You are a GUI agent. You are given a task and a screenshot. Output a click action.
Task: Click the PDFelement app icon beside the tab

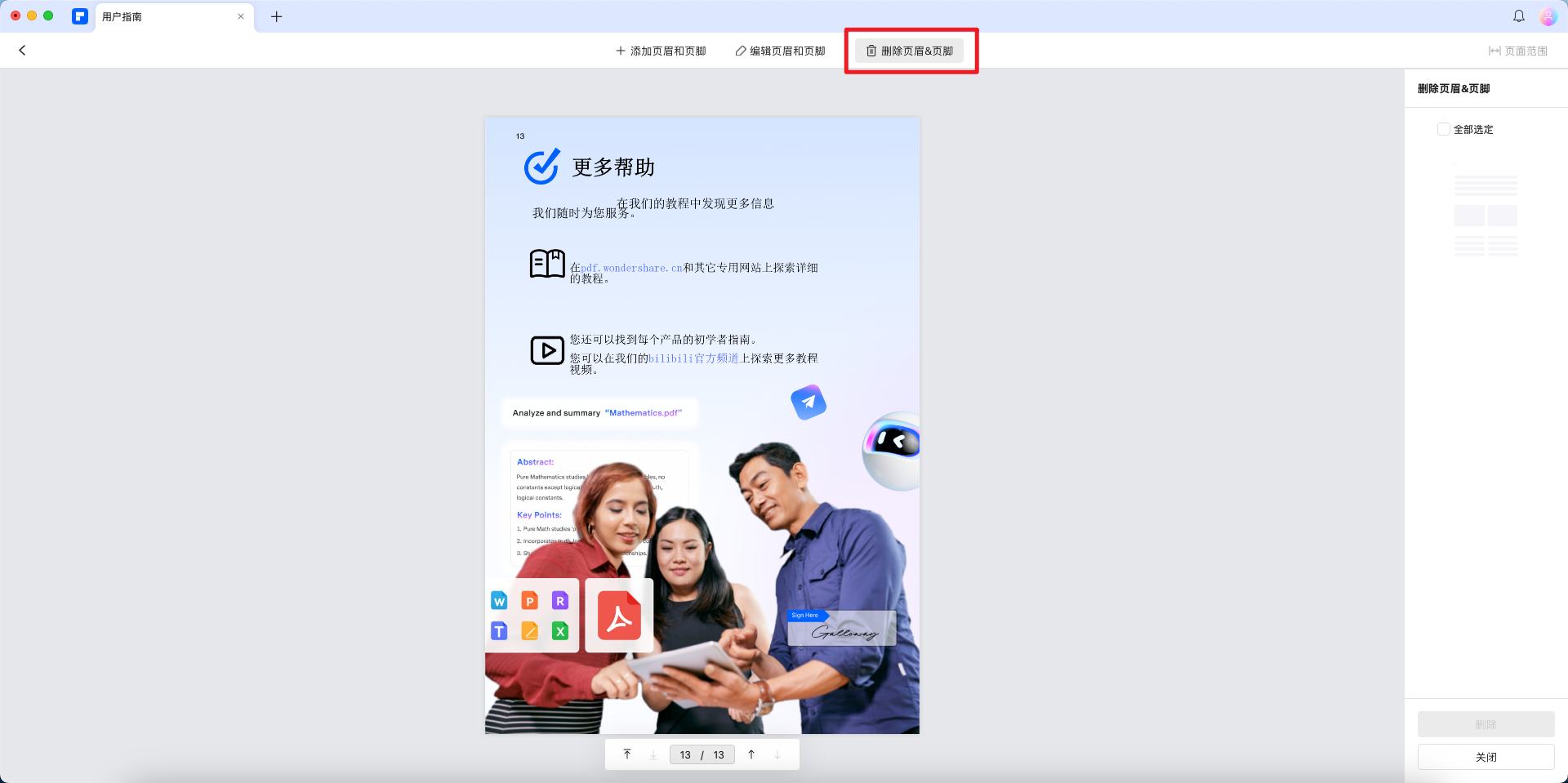pyautogui.click(x=80, y=16)
